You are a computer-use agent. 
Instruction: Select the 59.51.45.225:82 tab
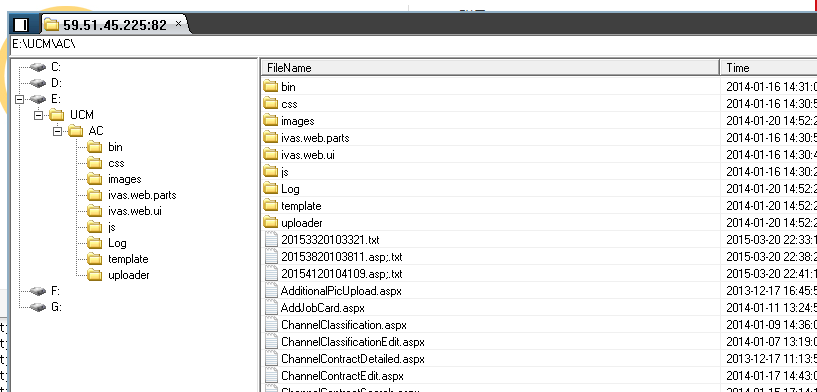tap(114, 24)
